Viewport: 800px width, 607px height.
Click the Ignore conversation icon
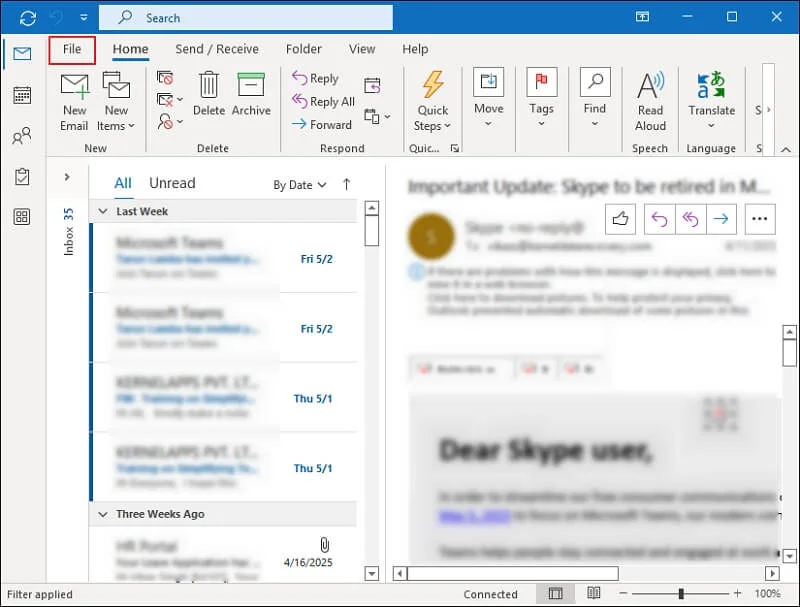coord(165,78)
